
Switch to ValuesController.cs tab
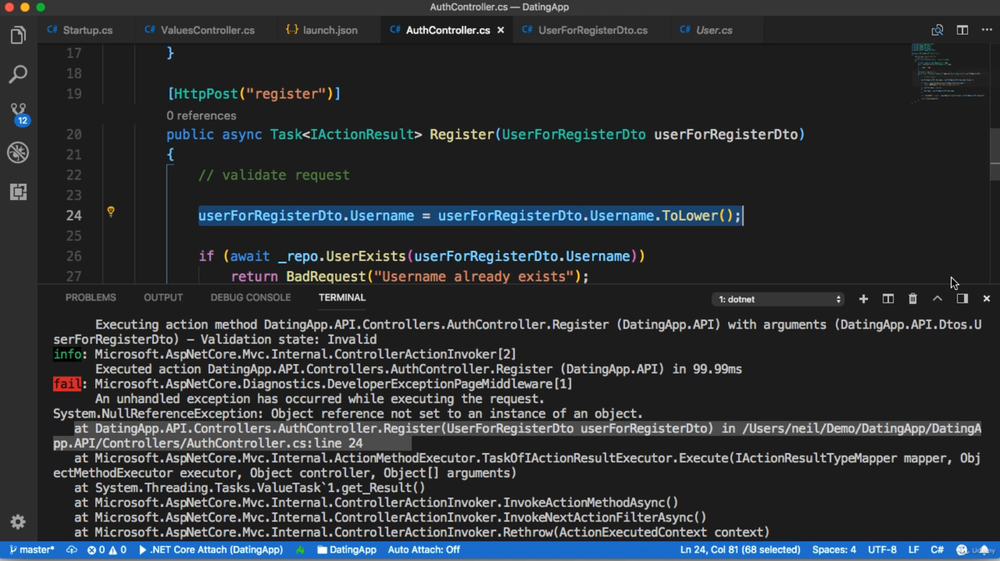tap(200, 30)
